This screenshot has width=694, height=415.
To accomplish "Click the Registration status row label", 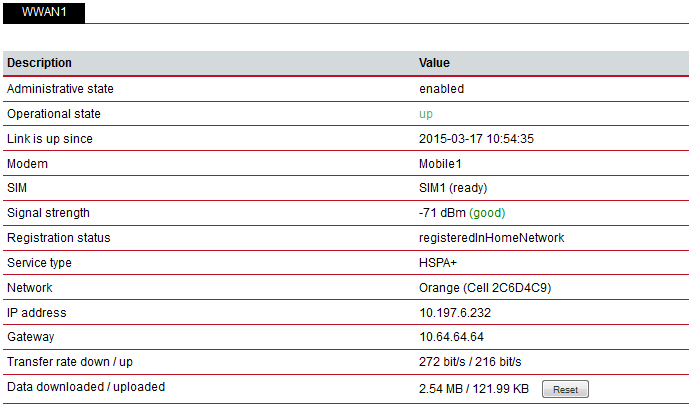I will point(58,238).
